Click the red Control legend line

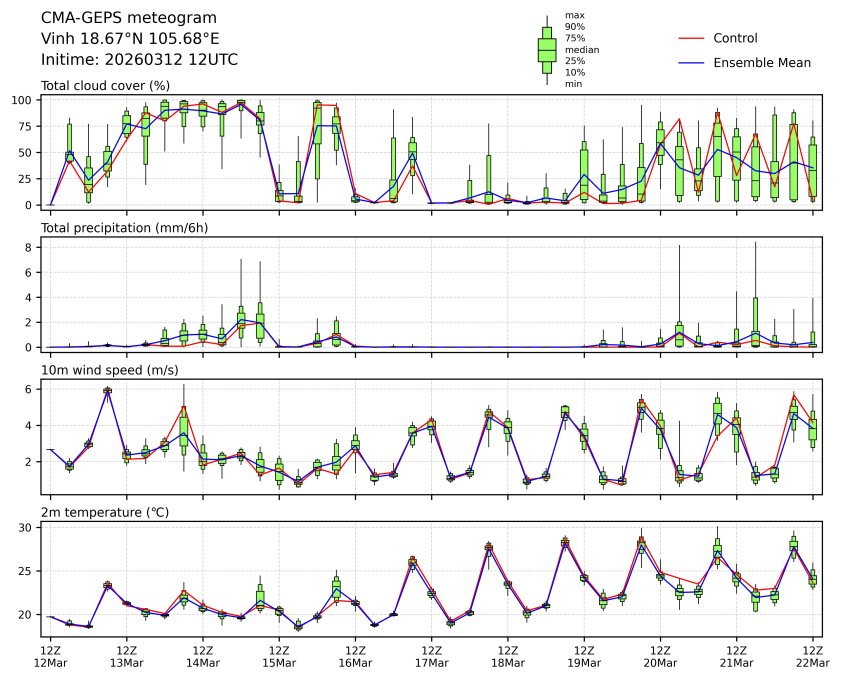point(691,39)
